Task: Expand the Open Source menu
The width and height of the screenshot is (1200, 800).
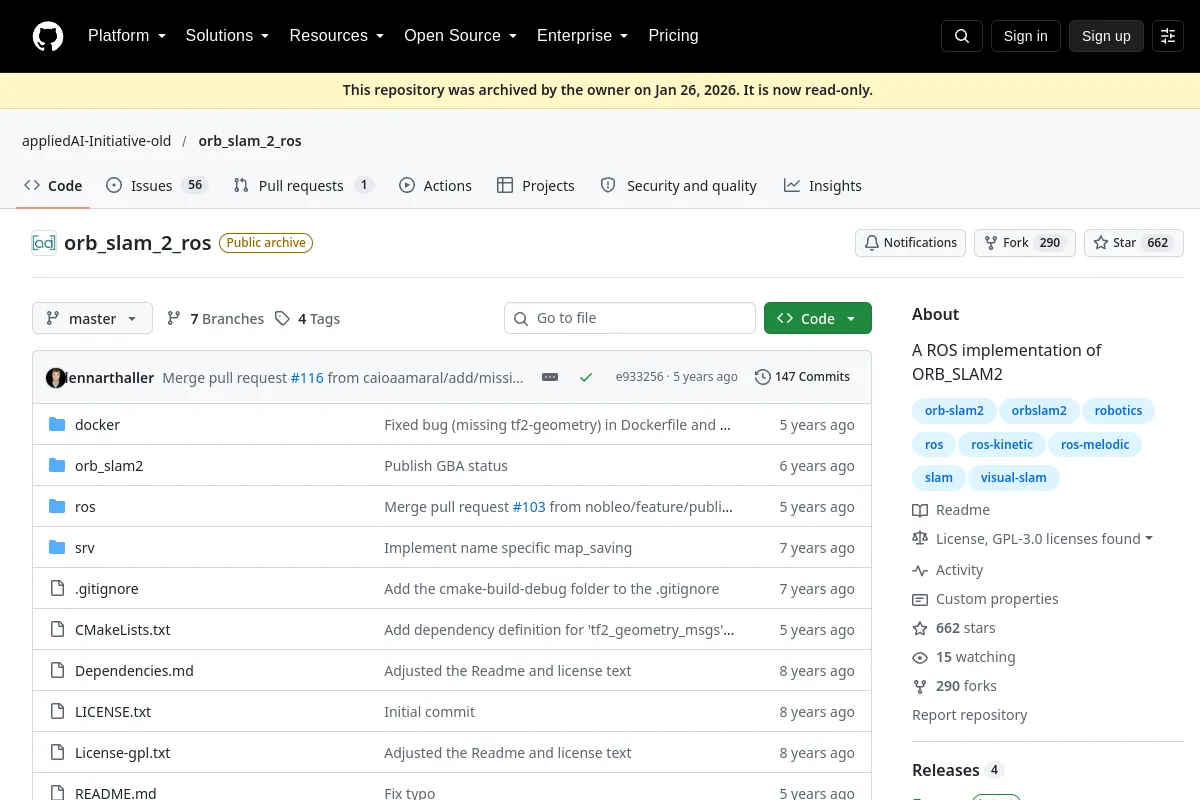Action: [460, 36]
